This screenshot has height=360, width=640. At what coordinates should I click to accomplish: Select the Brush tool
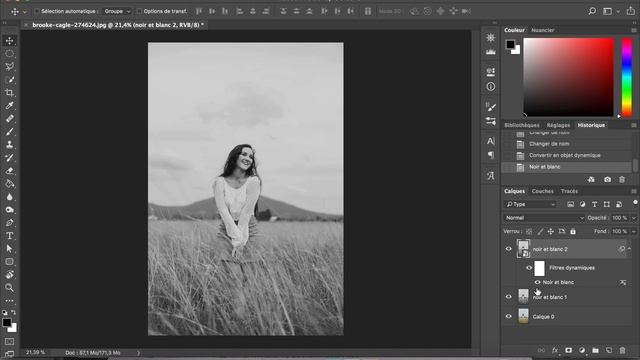[x=9, y=132]
